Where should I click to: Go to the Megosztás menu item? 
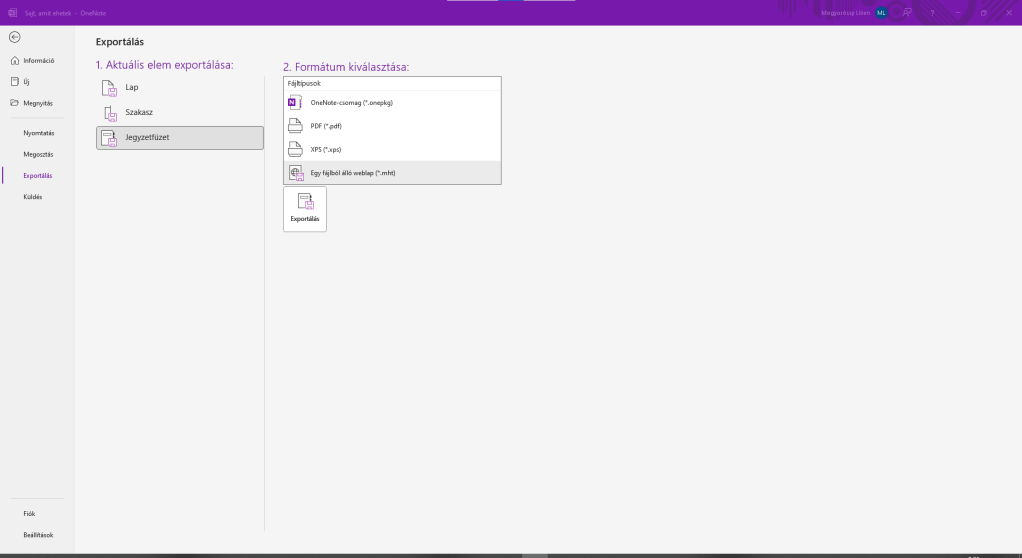point(39,154)
